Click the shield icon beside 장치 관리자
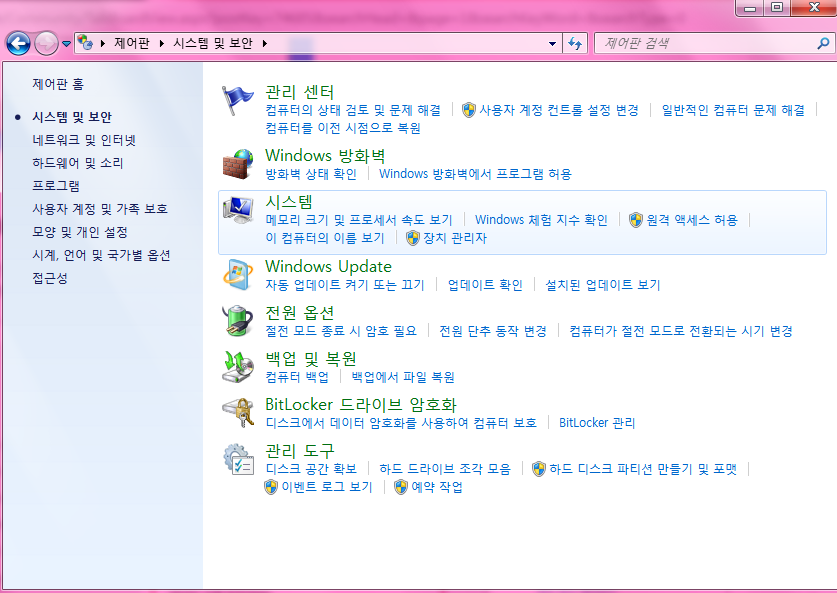837x593 pixels. pos(413,238)
